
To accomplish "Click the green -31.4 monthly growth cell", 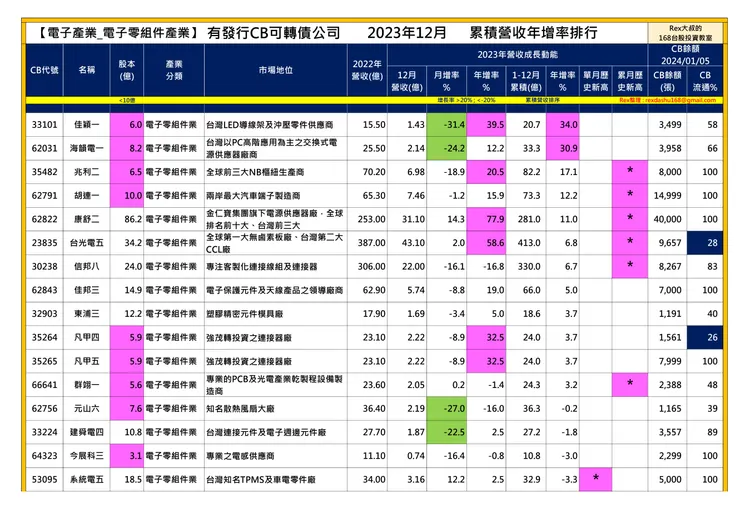I will pyautogui.click(x=446, y=125).
